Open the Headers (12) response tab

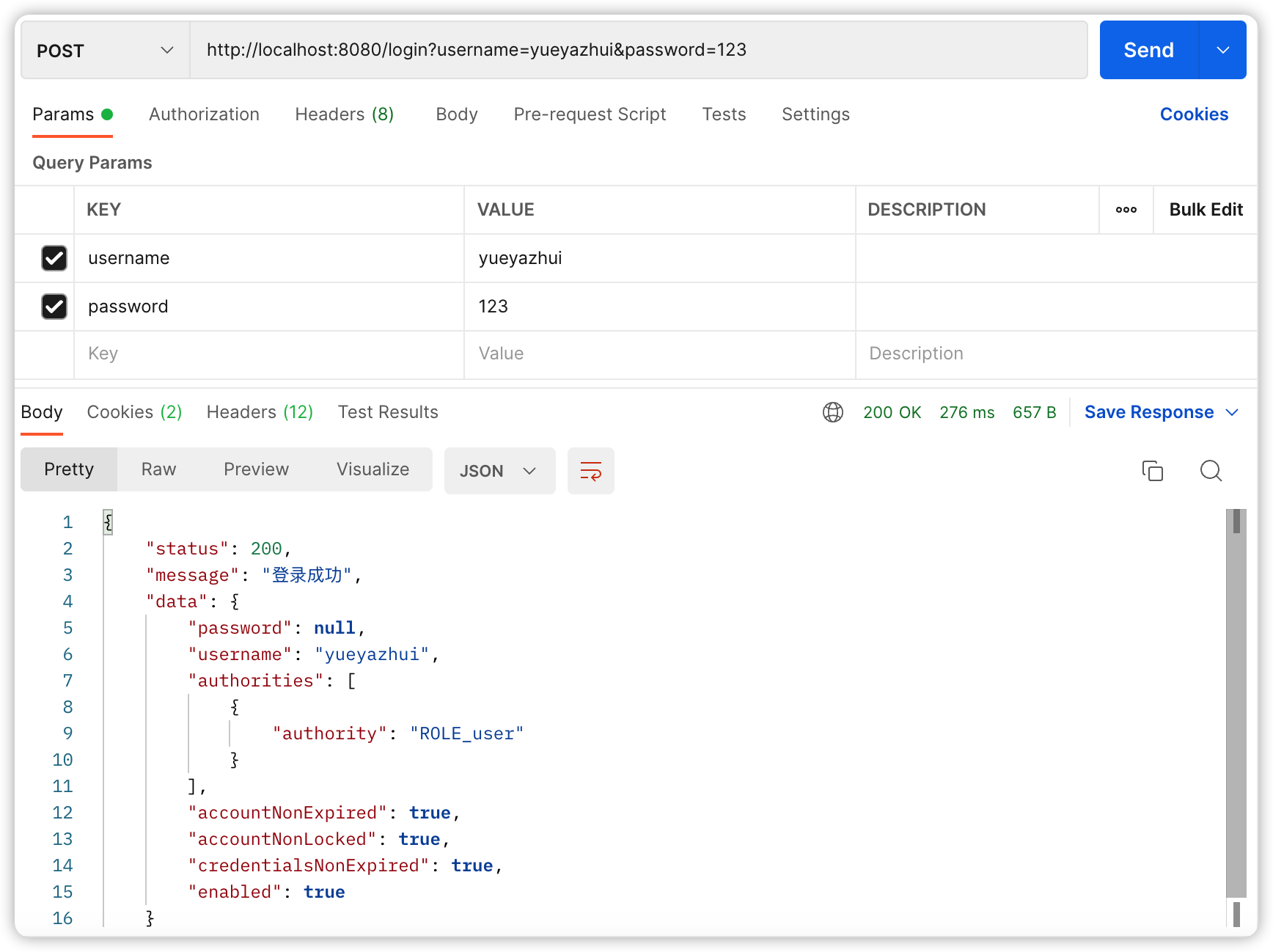click(x=260, y=412)
